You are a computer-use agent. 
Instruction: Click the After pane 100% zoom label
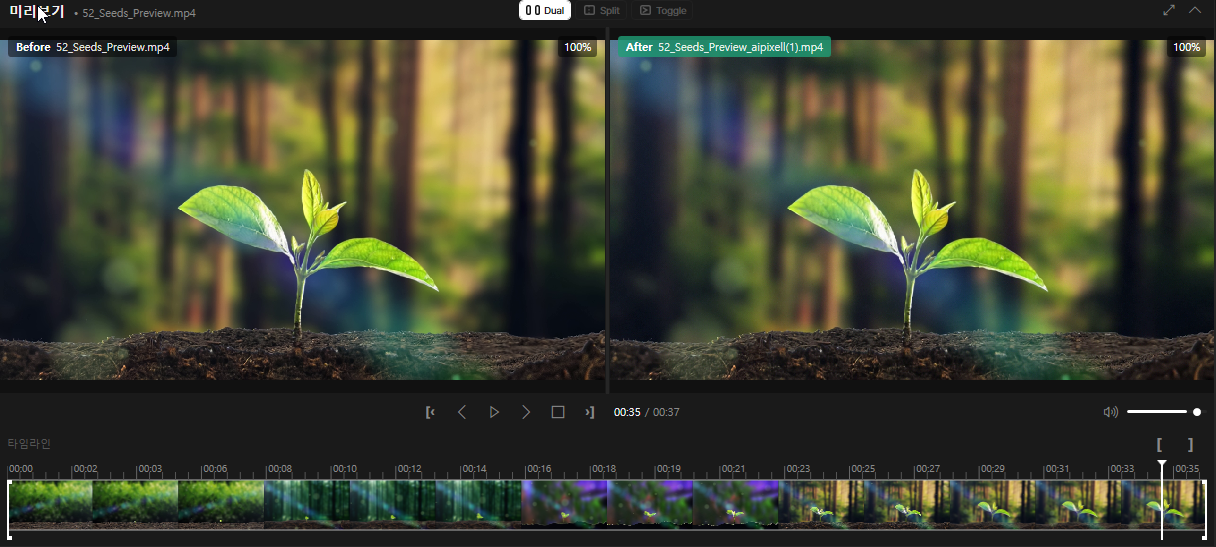(x=1187, y=47)
